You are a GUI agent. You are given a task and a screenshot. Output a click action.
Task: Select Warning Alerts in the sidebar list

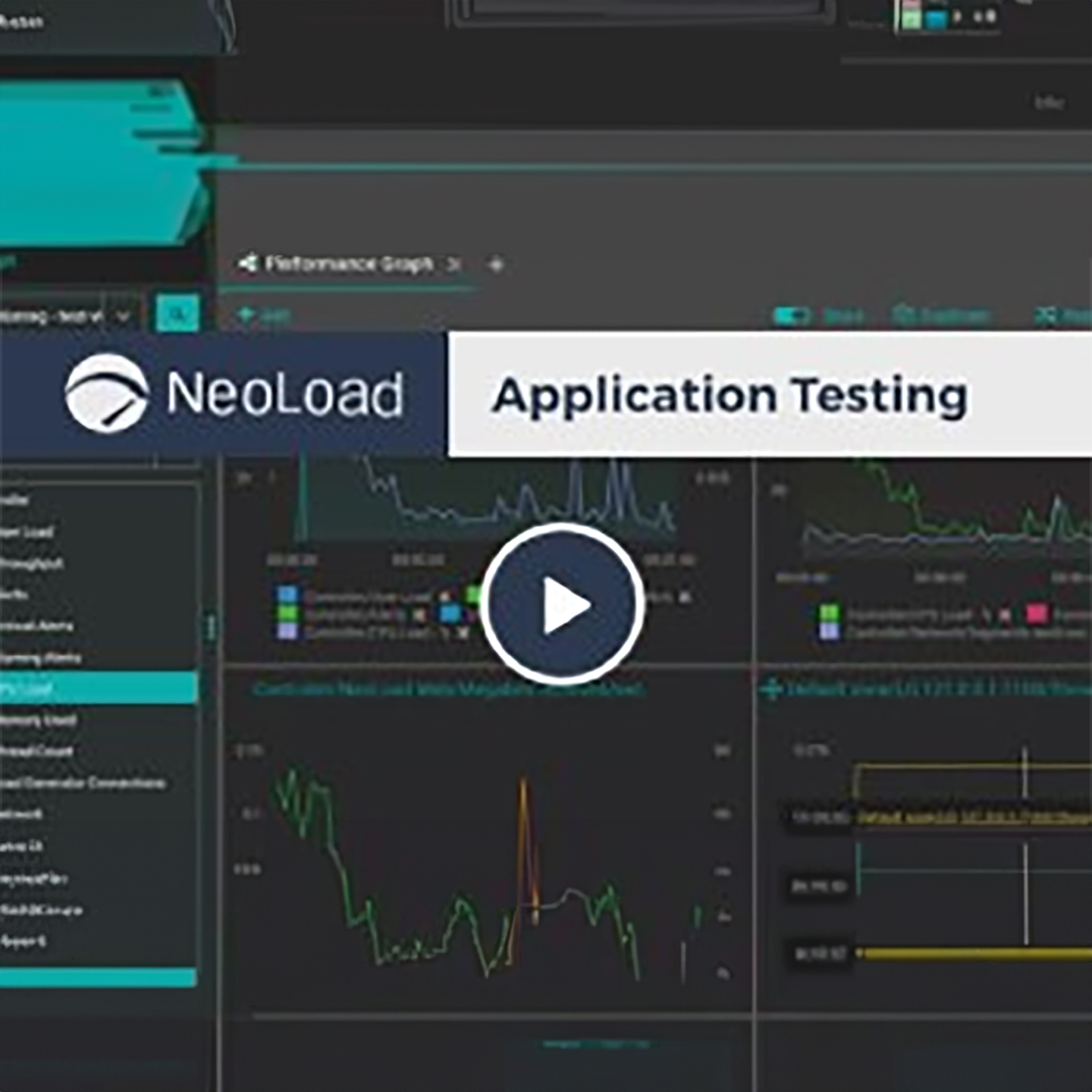(x=40, y=658)
